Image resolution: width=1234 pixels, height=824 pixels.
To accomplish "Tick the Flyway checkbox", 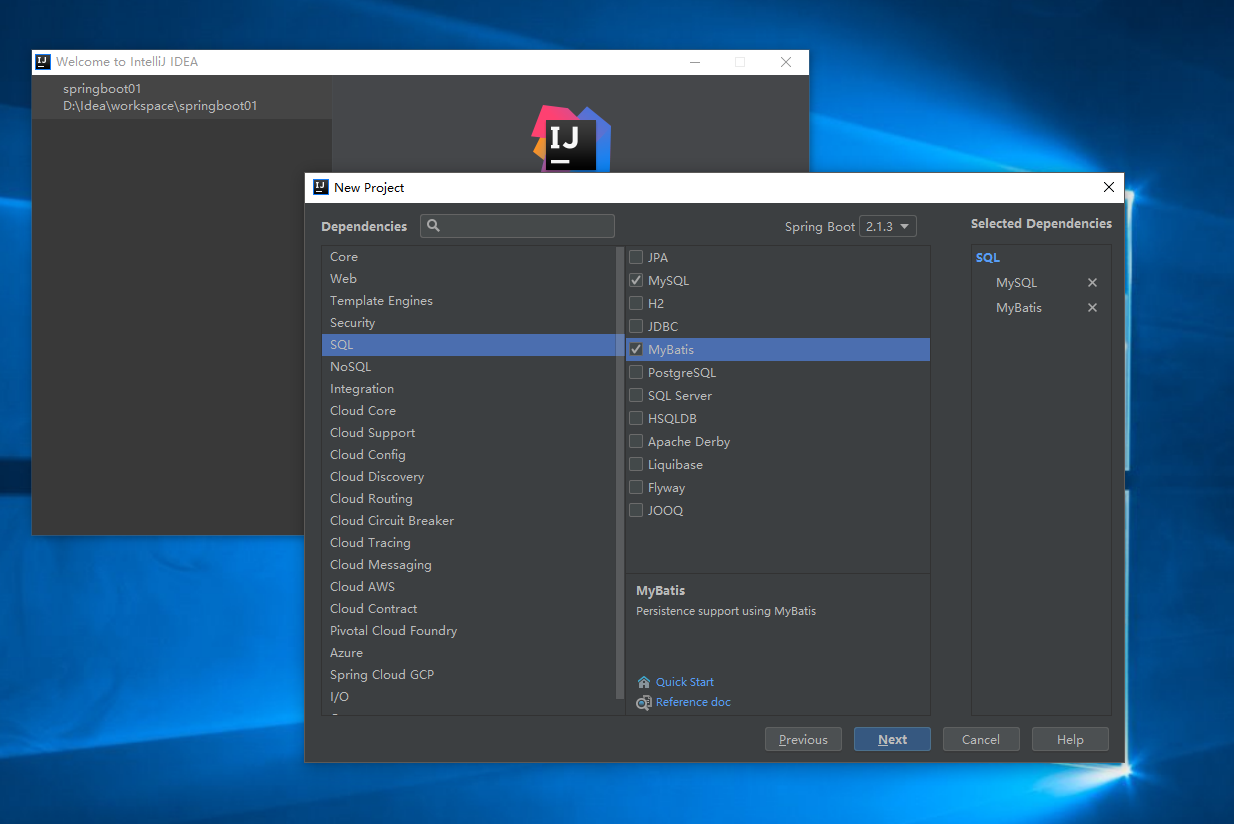I will [x=636, y=487].
